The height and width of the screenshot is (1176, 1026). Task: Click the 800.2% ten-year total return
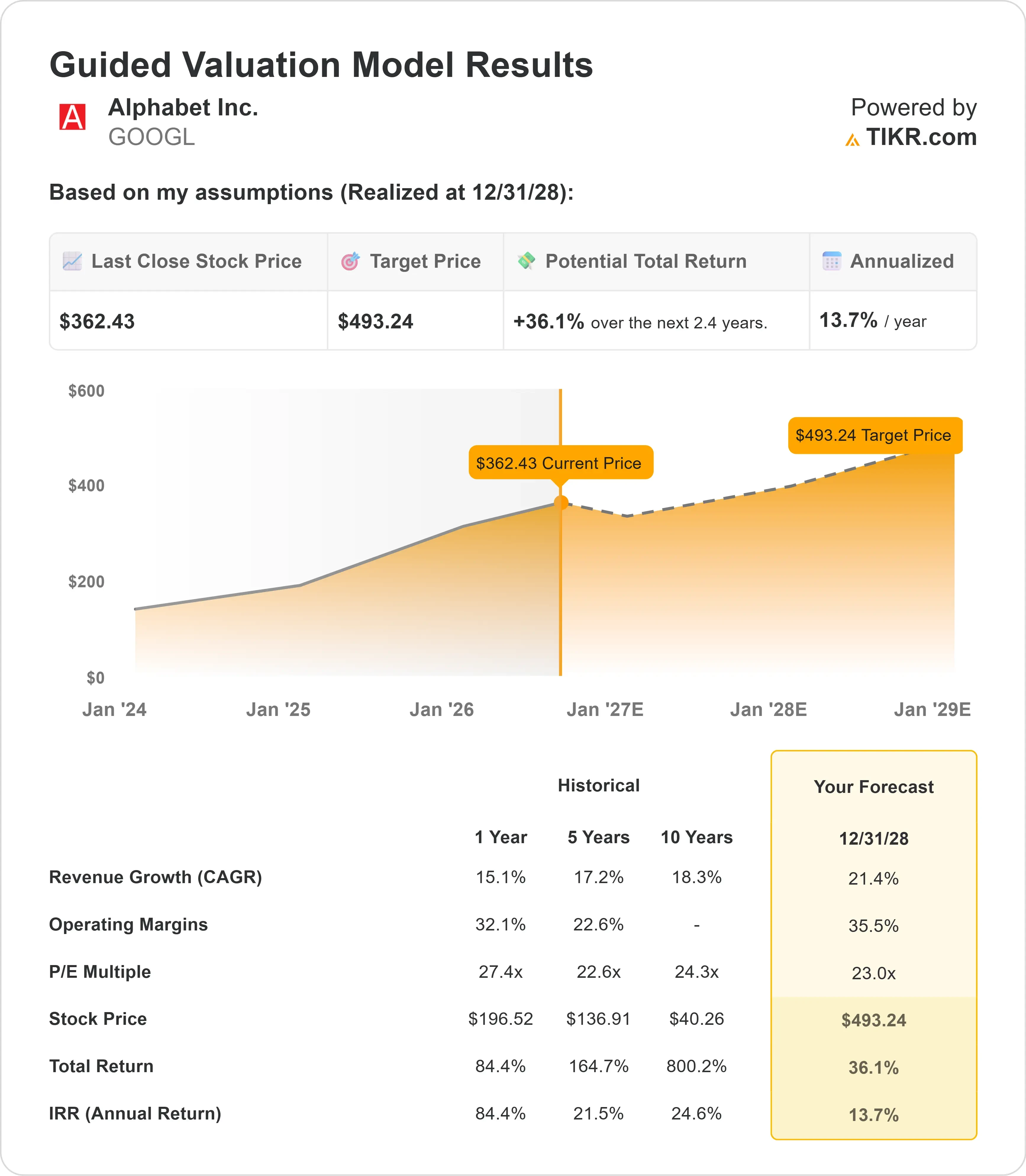click(697, 1067)
